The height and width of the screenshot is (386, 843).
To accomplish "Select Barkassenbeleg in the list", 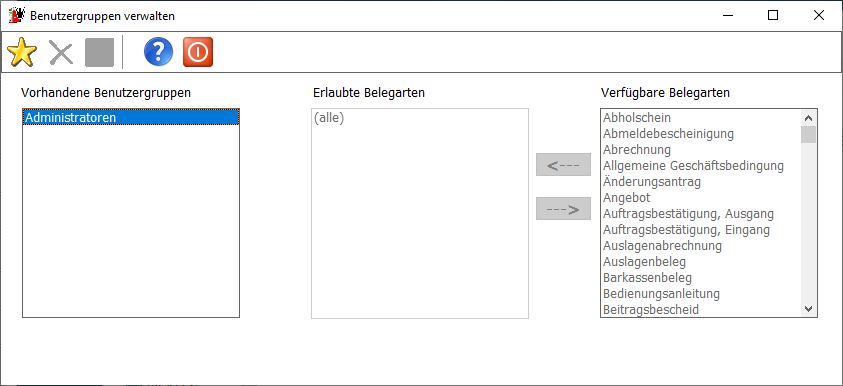I will (x=647, y=278).
